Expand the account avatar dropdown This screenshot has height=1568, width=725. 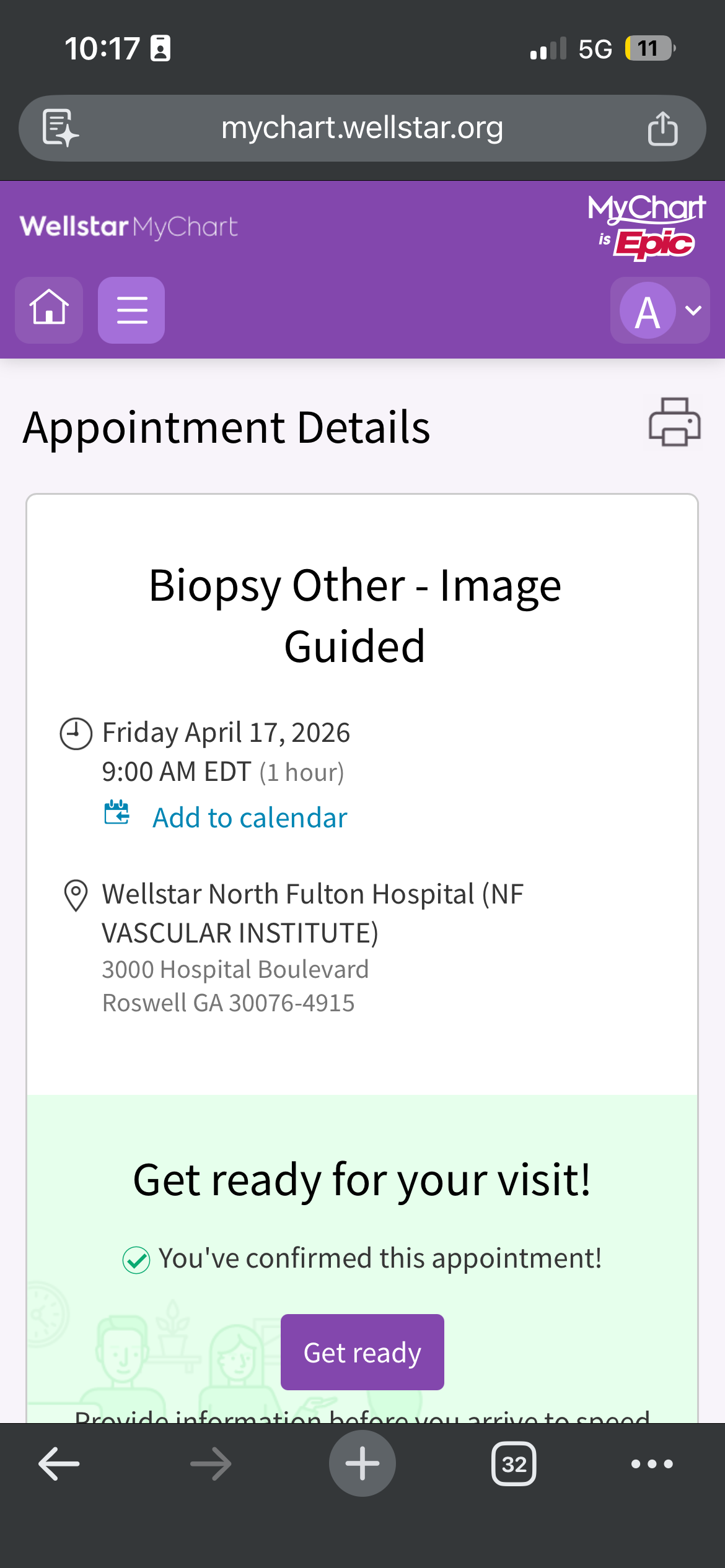[x=660, y=310]
